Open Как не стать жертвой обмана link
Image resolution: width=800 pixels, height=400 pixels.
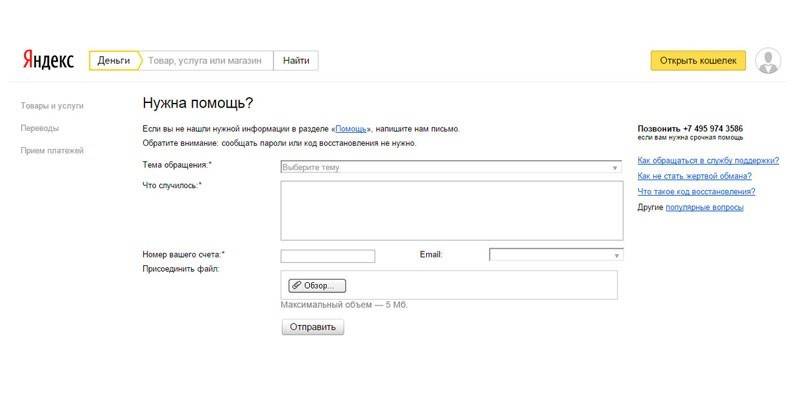694,176
